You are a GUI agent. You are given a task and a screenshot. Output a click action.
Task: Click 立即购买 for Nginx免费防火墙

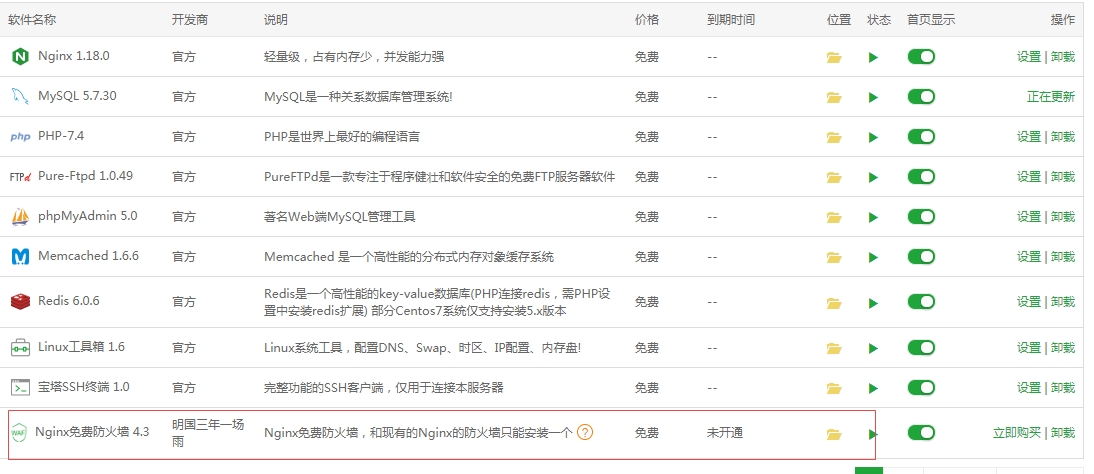[x=1017, y=433]
